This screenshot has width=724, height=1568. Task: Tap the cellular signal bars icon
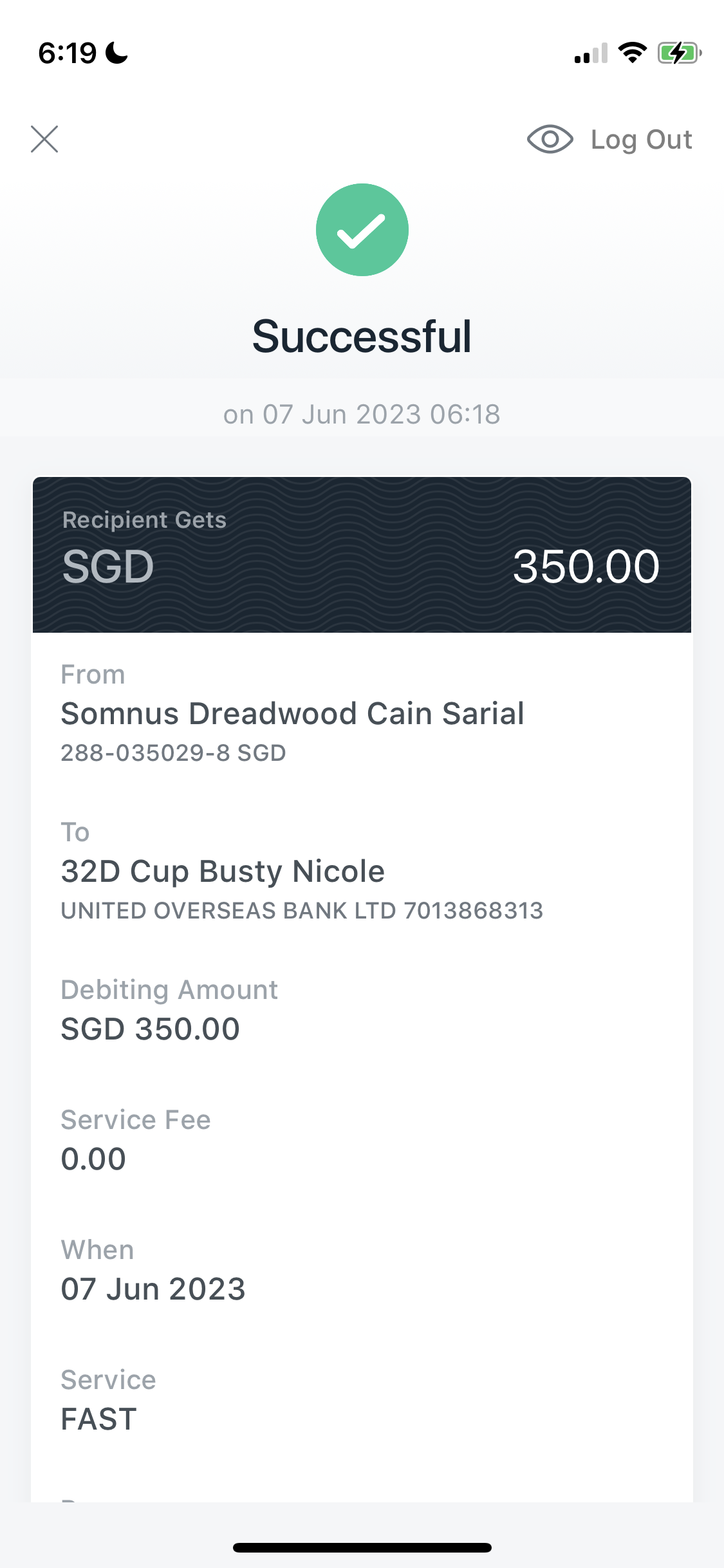591,53
